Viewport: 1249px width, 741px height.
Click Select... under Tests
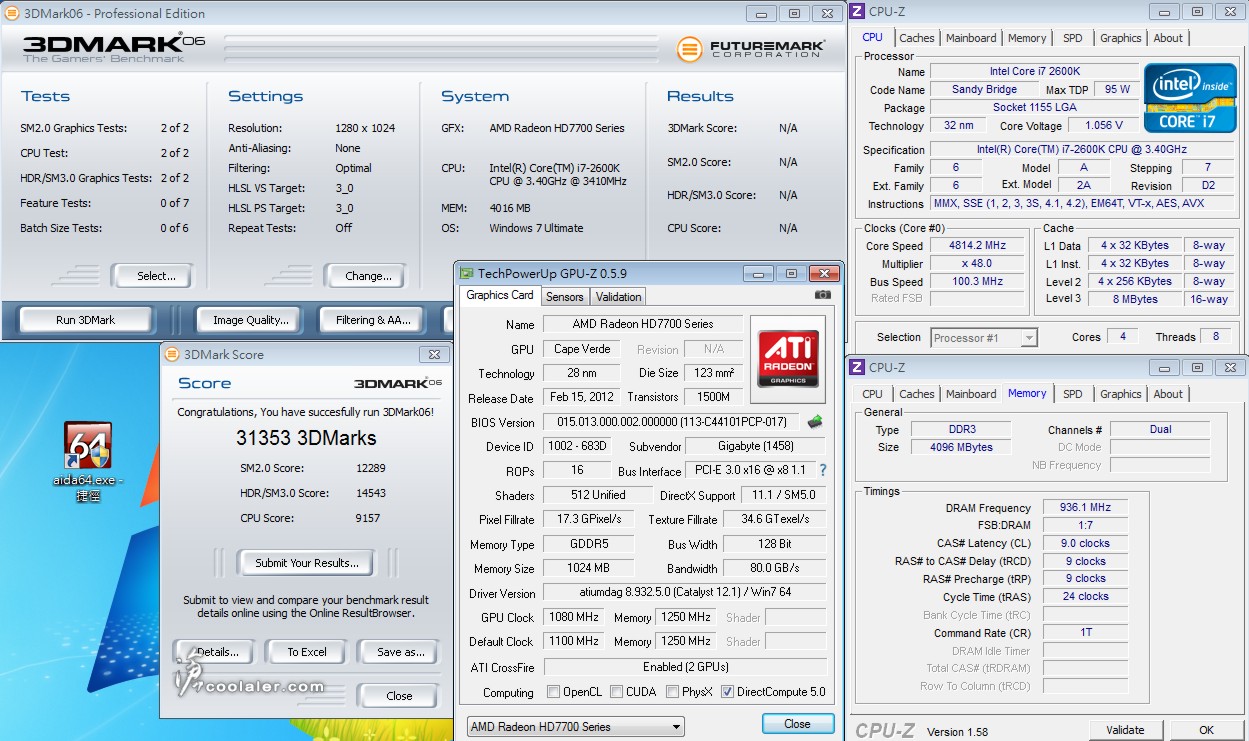click(151, 276)
